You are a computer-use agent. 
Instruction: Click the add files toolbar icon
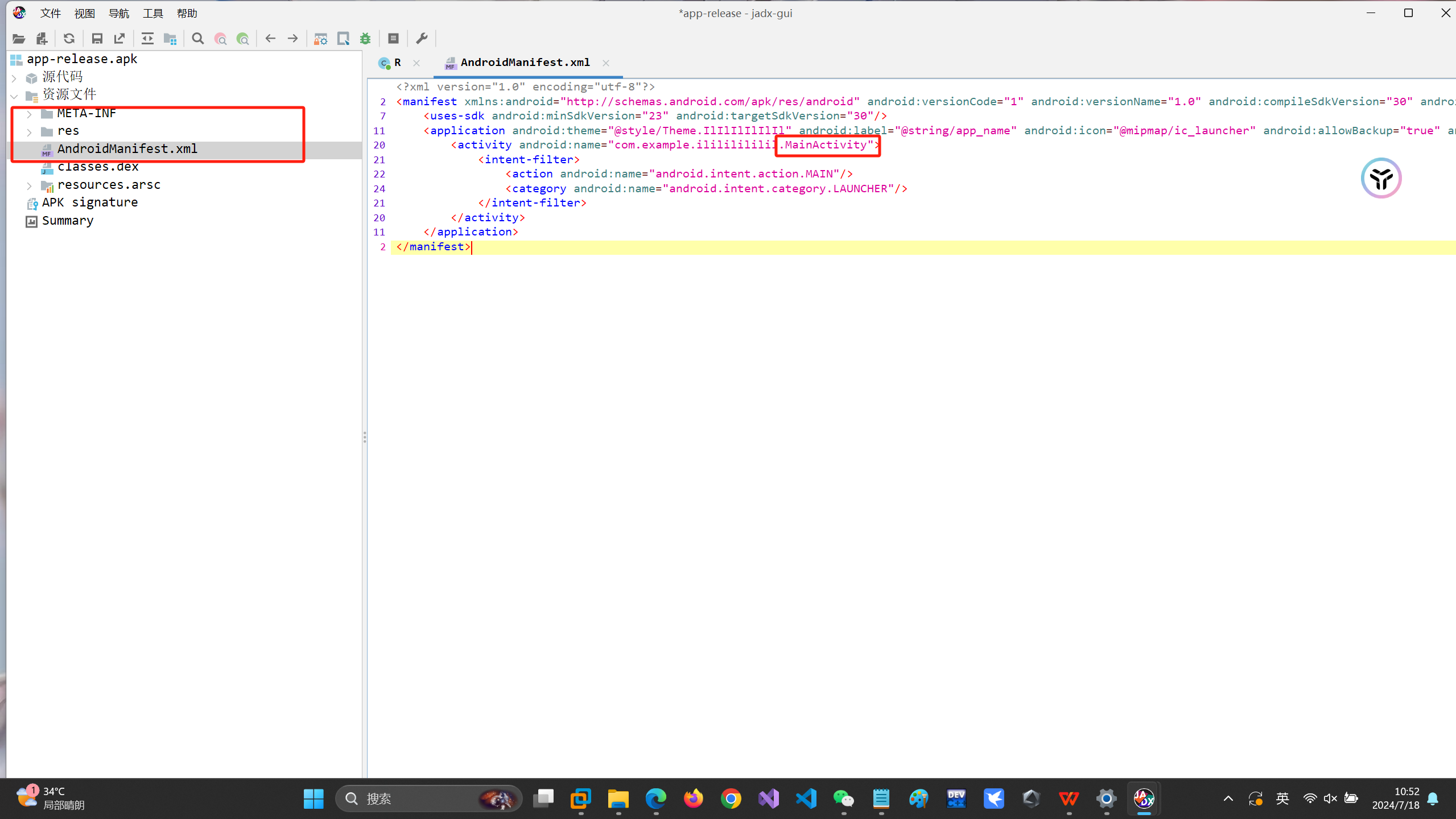[x=42, y=39]
